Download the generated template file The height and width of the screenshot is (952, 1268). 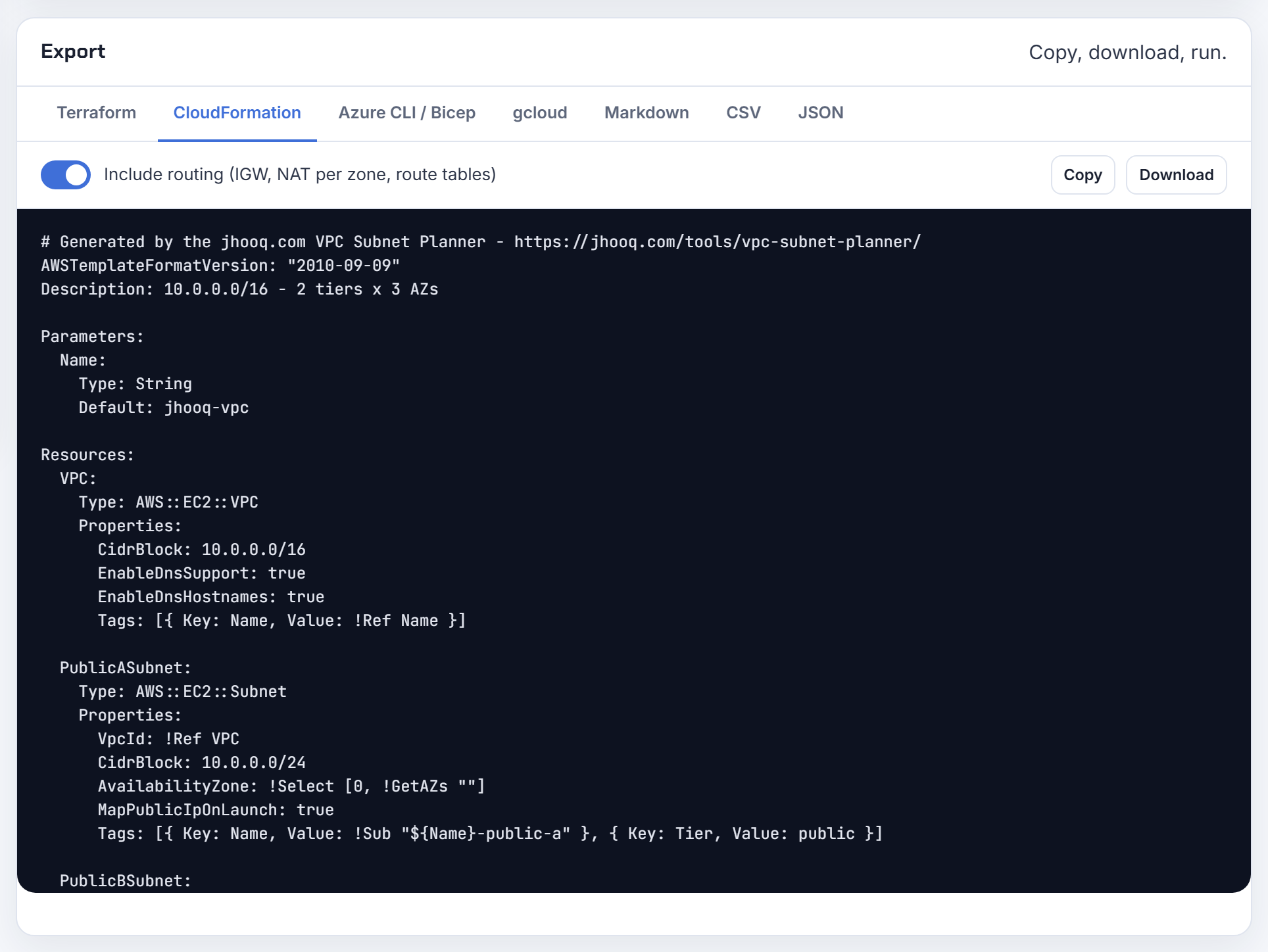(x=1176, y=175)
